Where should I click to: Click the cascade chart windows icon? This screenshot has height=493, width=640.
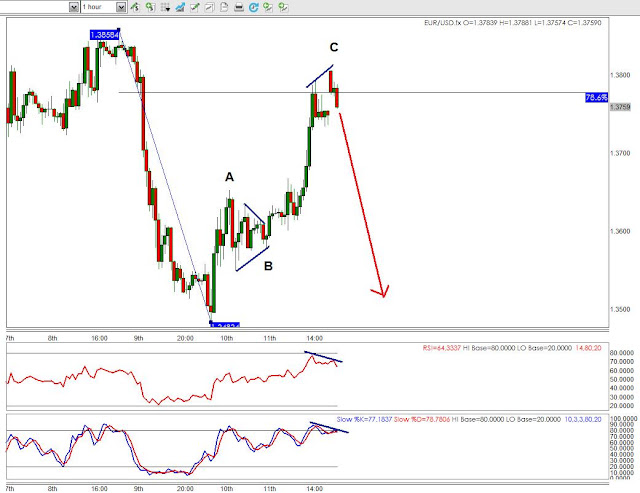pyautogui.click(x=209, y=7)
